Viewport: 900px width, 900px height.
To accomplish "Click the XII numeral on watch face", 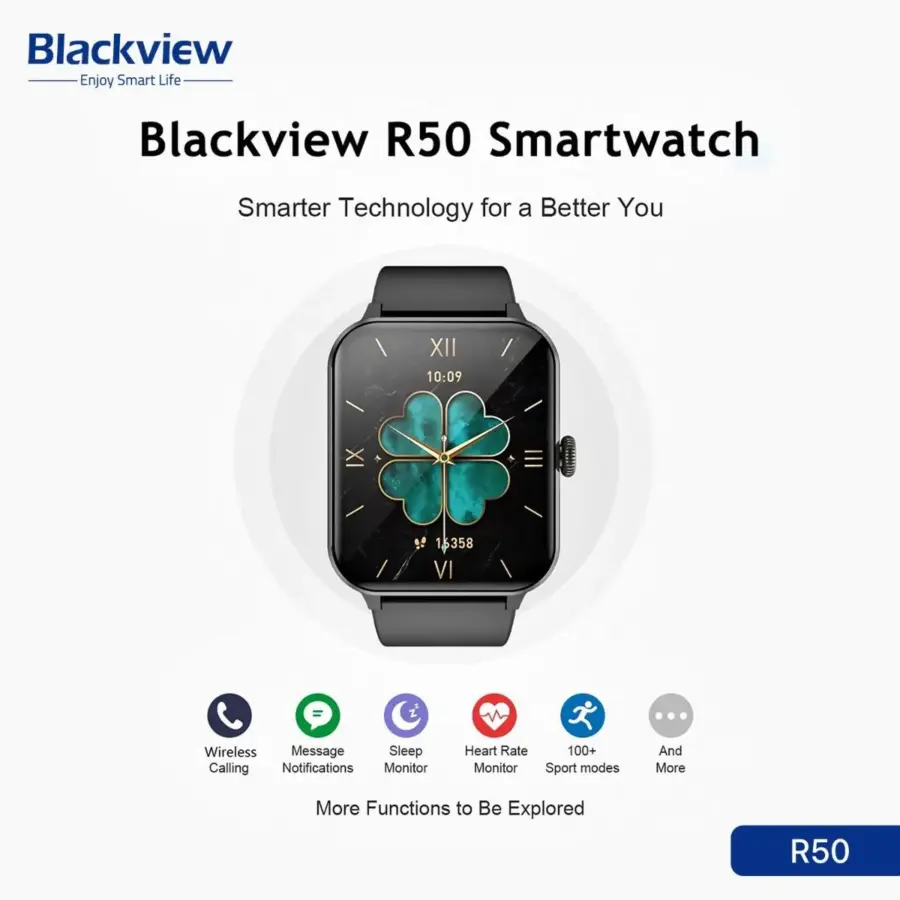I will click(443, 347).
